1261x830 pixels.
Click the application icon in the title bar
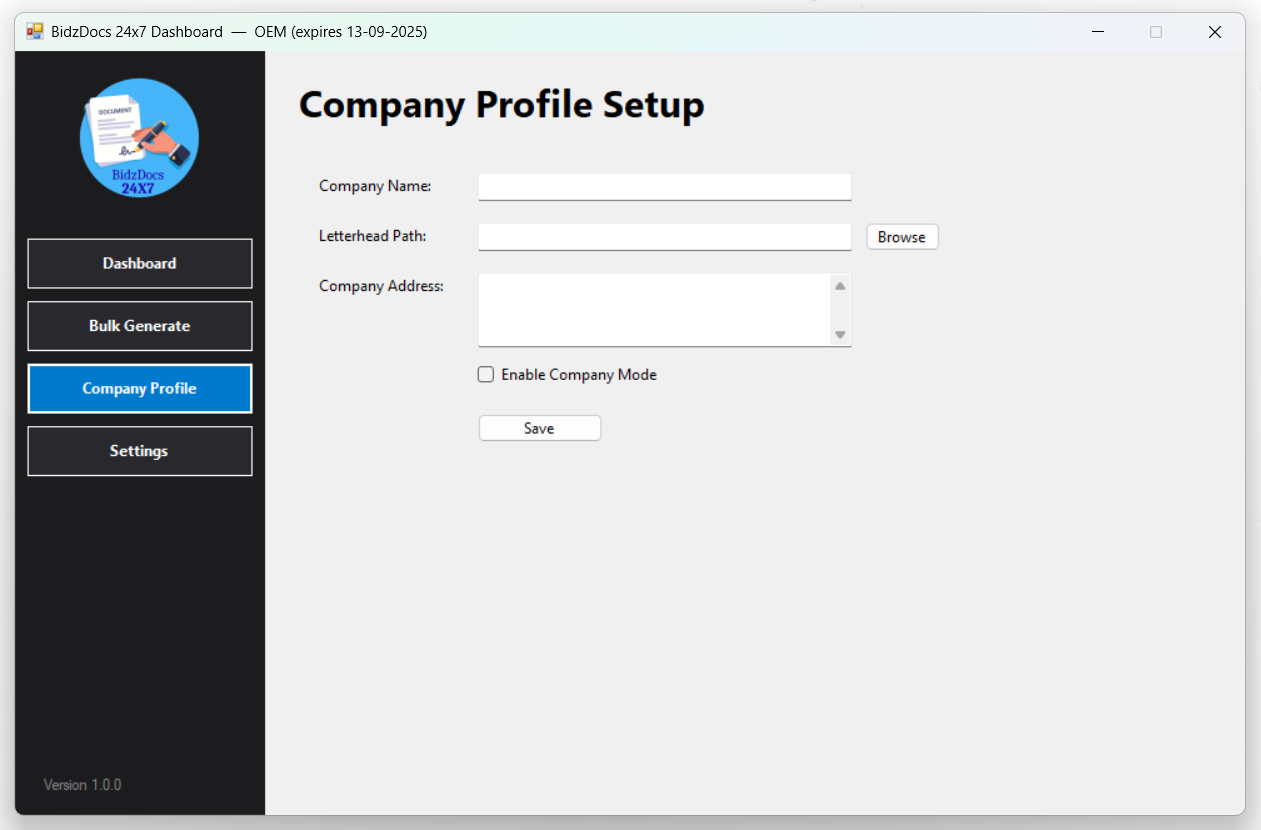[x=34, y=31]
